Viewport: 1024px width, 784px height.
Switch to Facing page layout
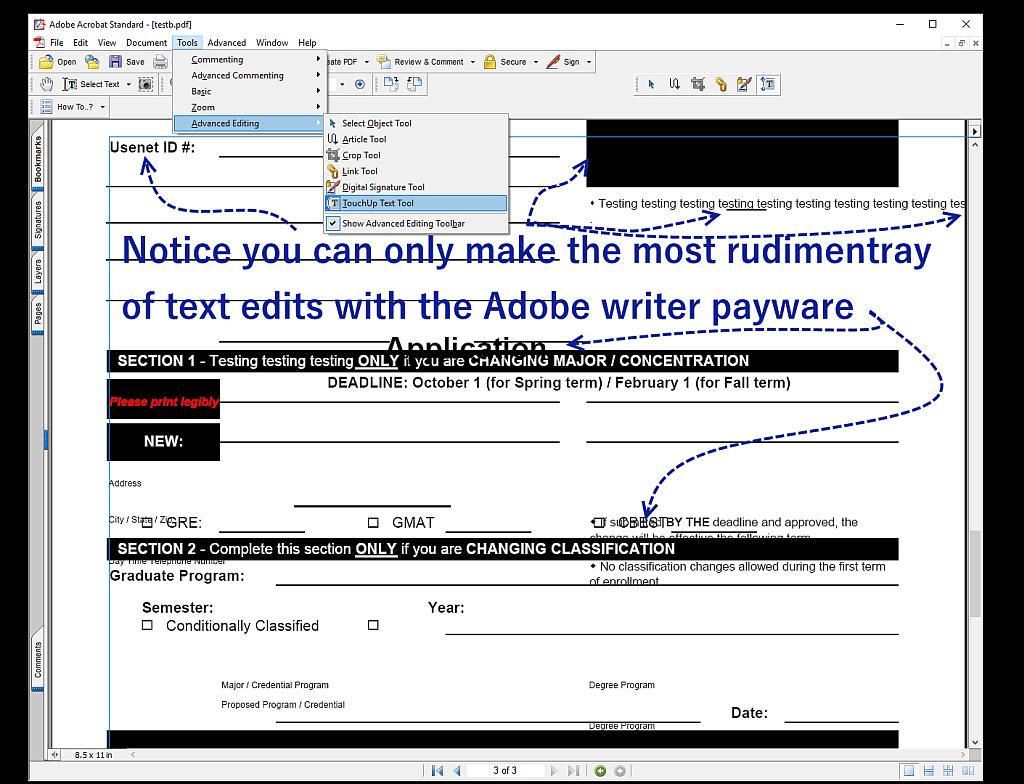pos(968,771)
